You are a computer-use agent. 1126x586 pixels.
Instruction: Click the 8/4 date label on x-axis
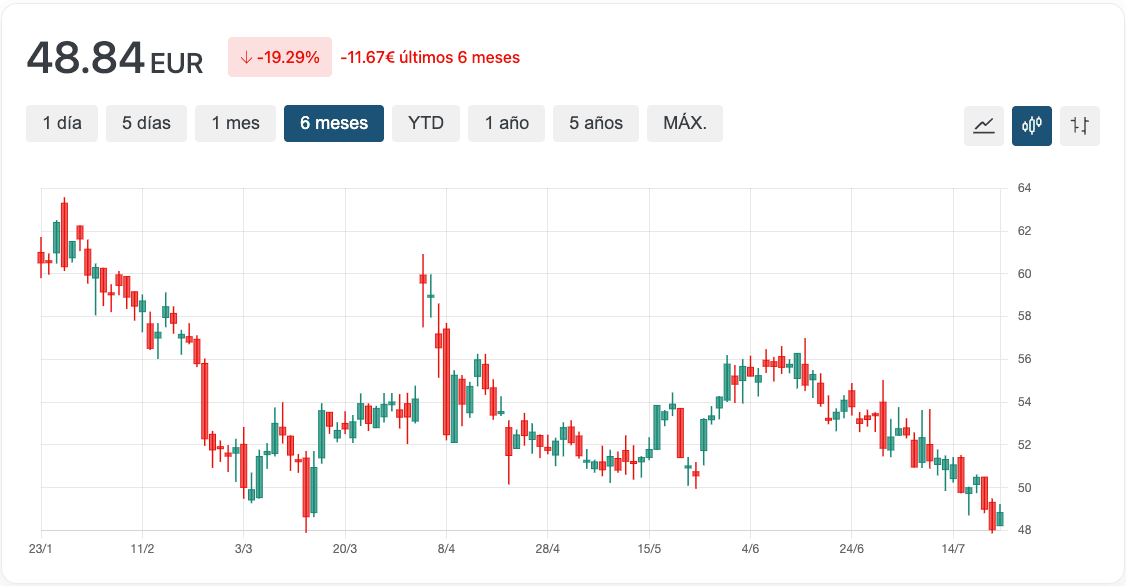(x=446, y=549)
